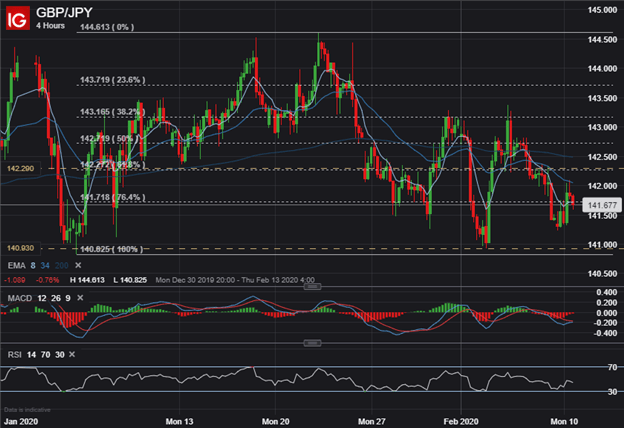Click the L 140.825 low value
624x428 pixels.
click(130, 280)
